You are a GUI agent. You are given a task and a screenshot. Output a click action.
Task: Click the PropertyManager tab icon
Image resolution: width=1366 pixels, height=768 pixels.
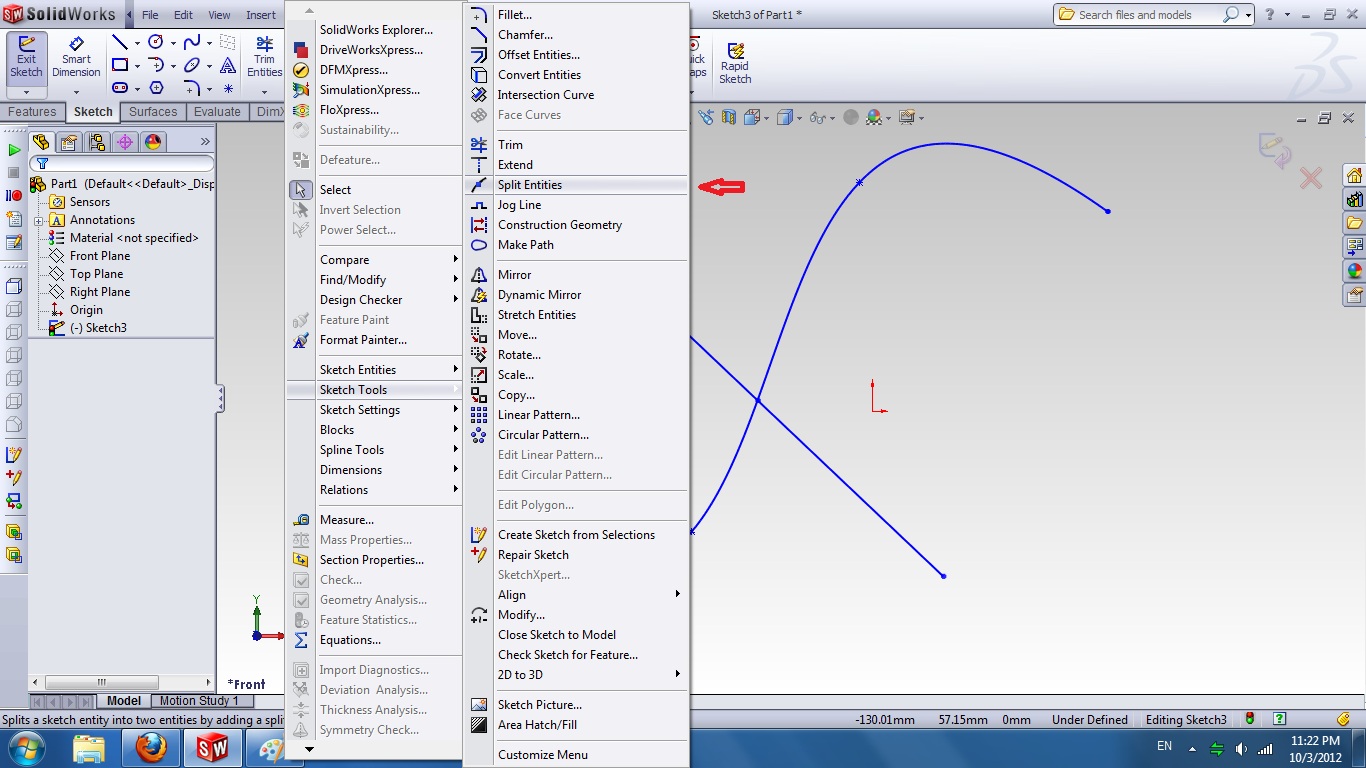[x=69, y=142]
